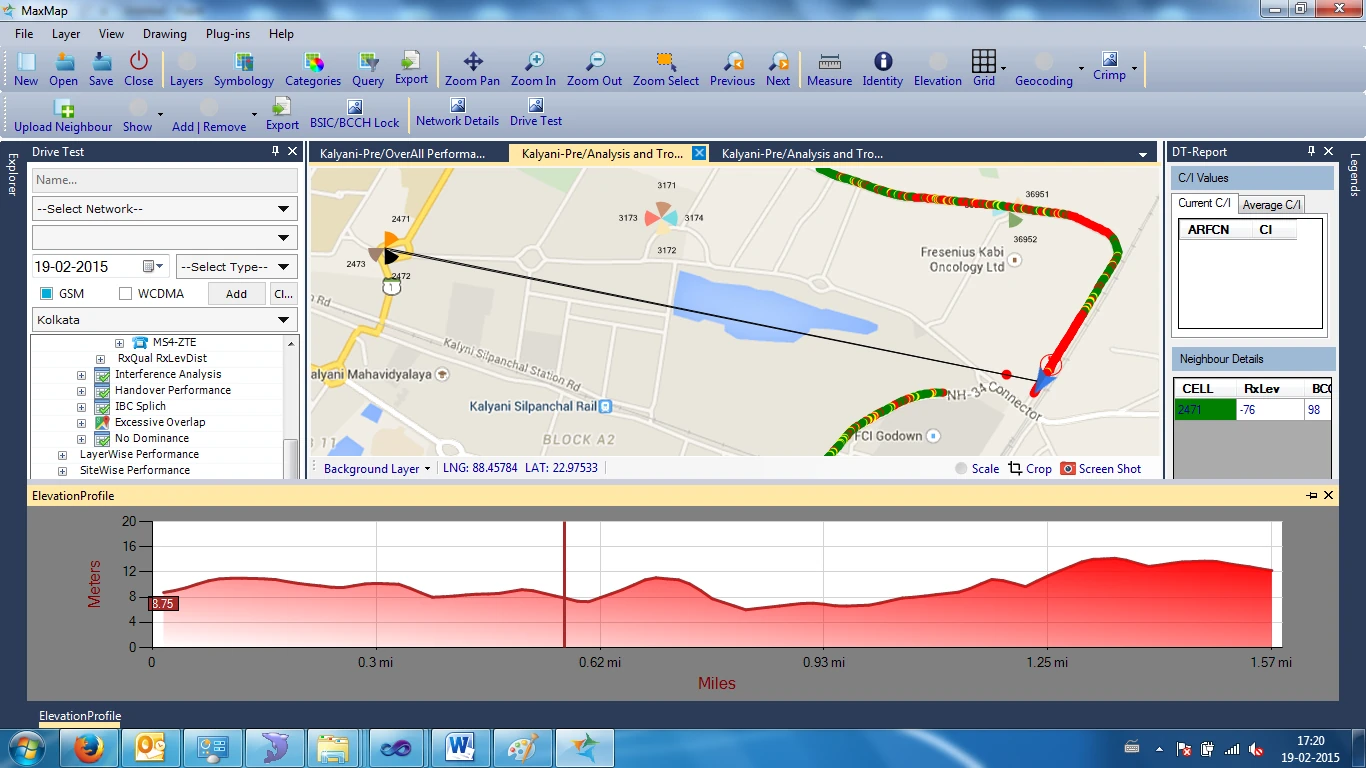Click the Identity info tool
1366x768 pixels.
(x=882, y=69)
